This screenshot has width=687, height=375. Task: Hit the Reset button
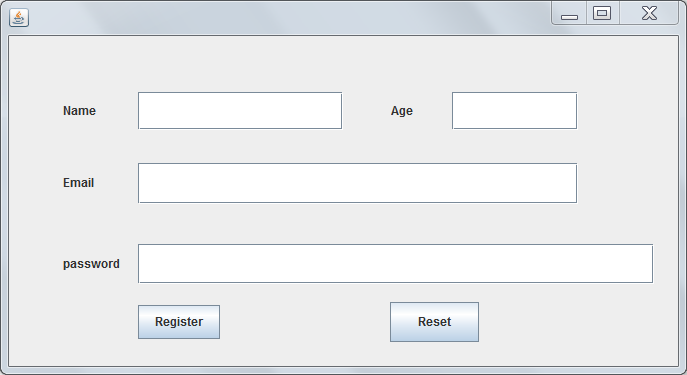[434, 322]
